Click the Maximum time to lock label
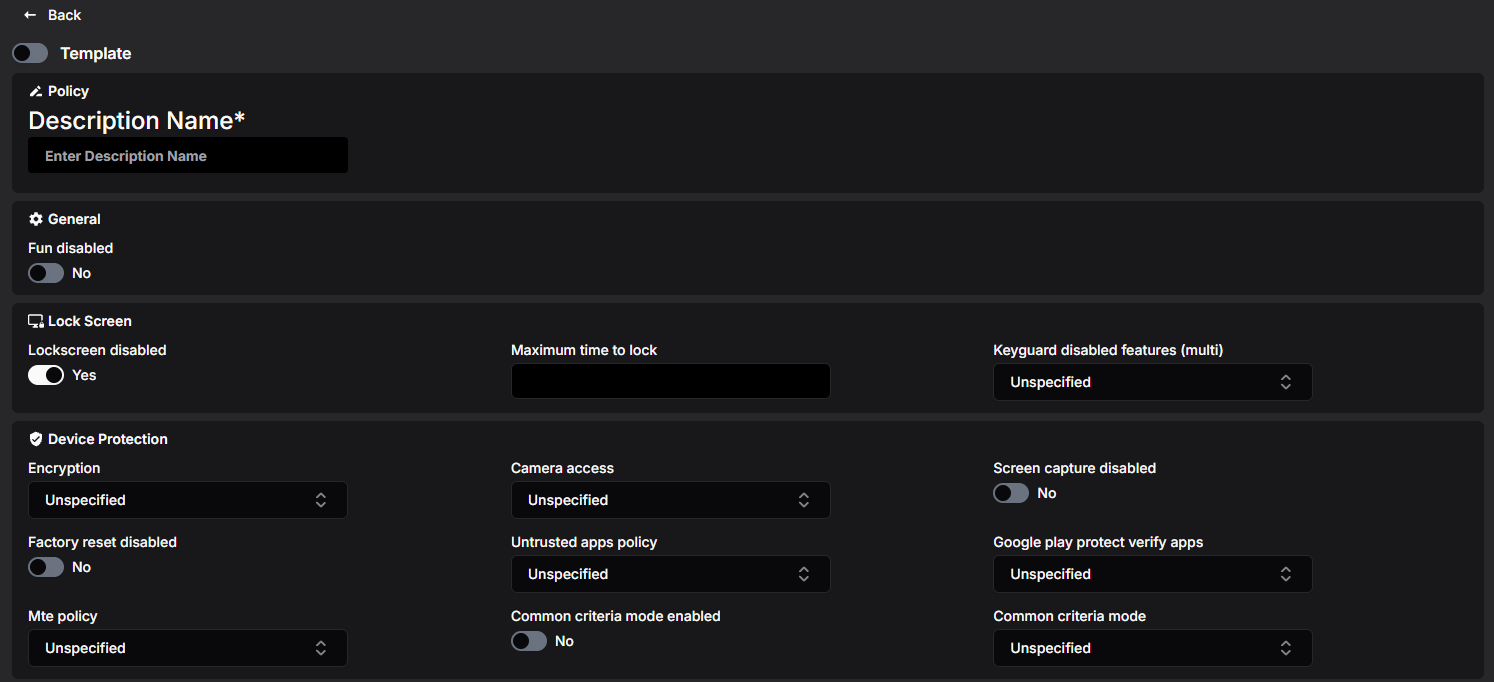The image size is (1494, 682). 584,350
